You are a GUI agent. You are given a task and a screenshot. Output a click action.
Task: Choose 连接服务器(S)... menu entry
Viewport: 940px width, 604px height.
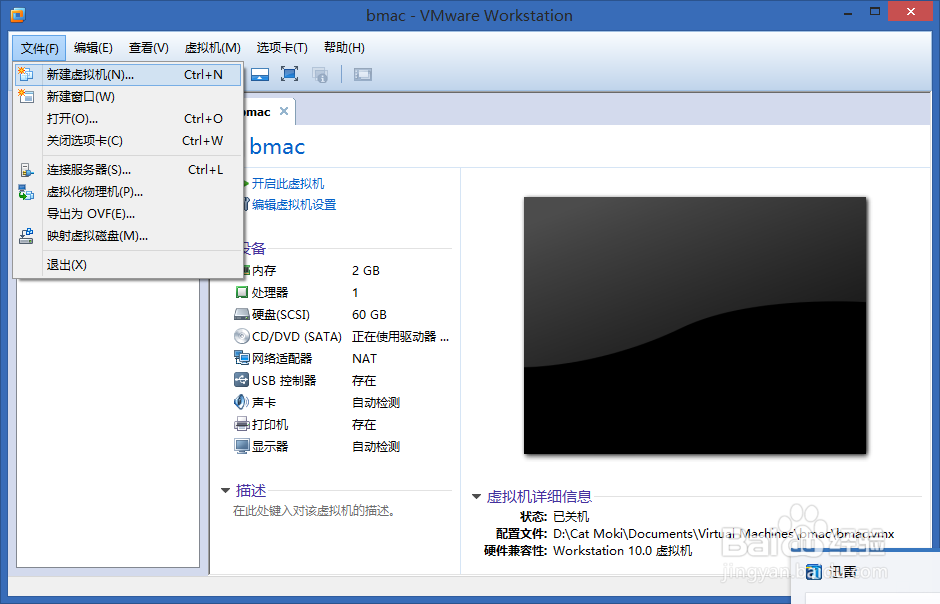128,170
